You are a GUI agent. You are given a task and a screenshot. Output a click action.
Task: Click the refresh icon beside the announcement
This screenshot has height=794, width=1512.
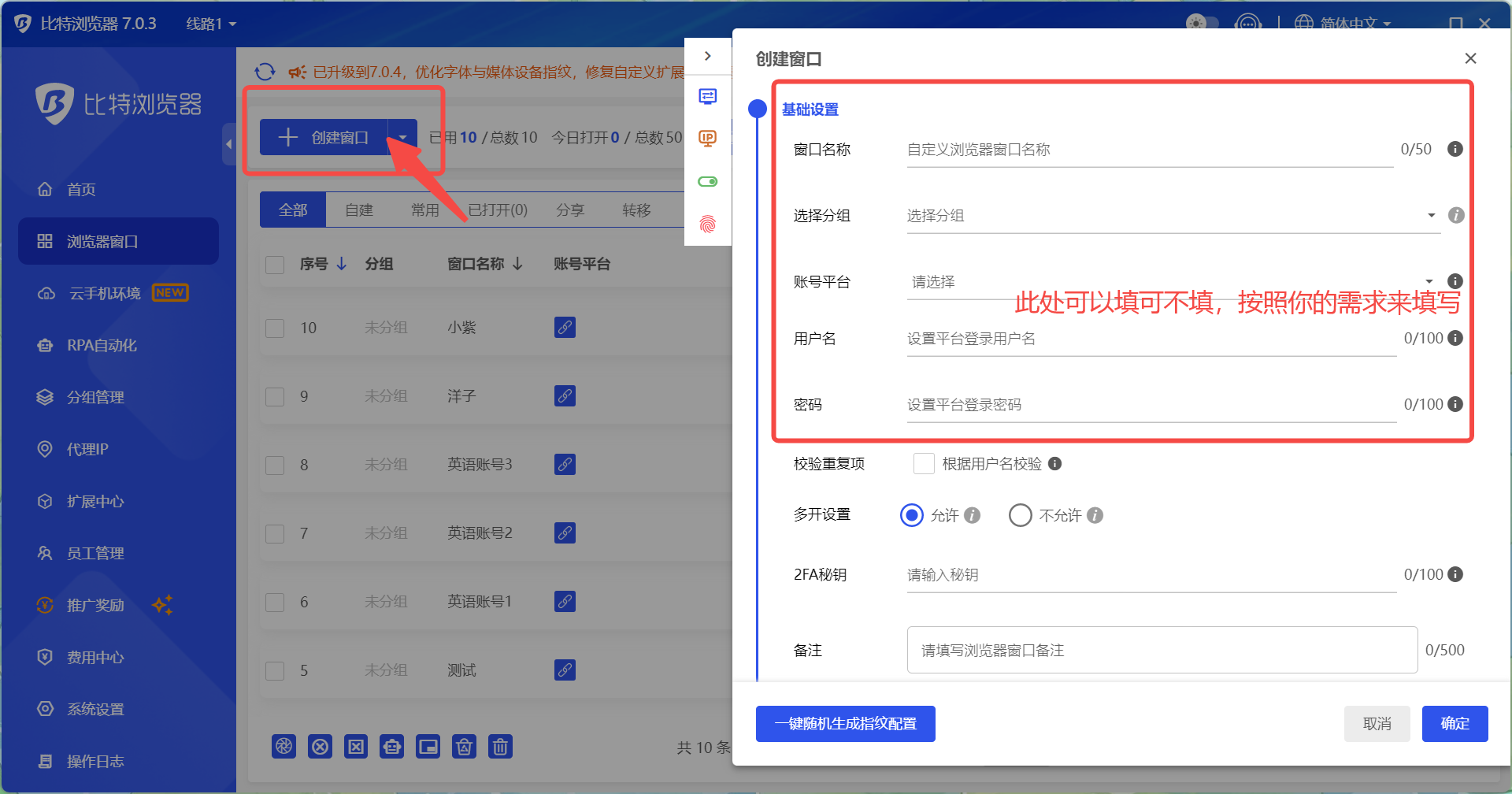(265, 72)
